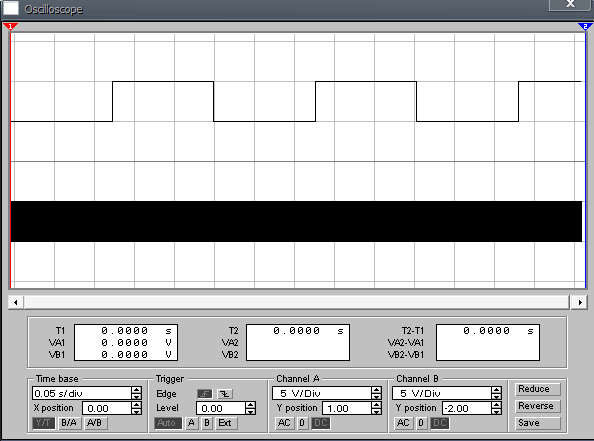
Task: Click Channel B 5 V/Div field
Action: pyautogui.click(x=442, y=393)
